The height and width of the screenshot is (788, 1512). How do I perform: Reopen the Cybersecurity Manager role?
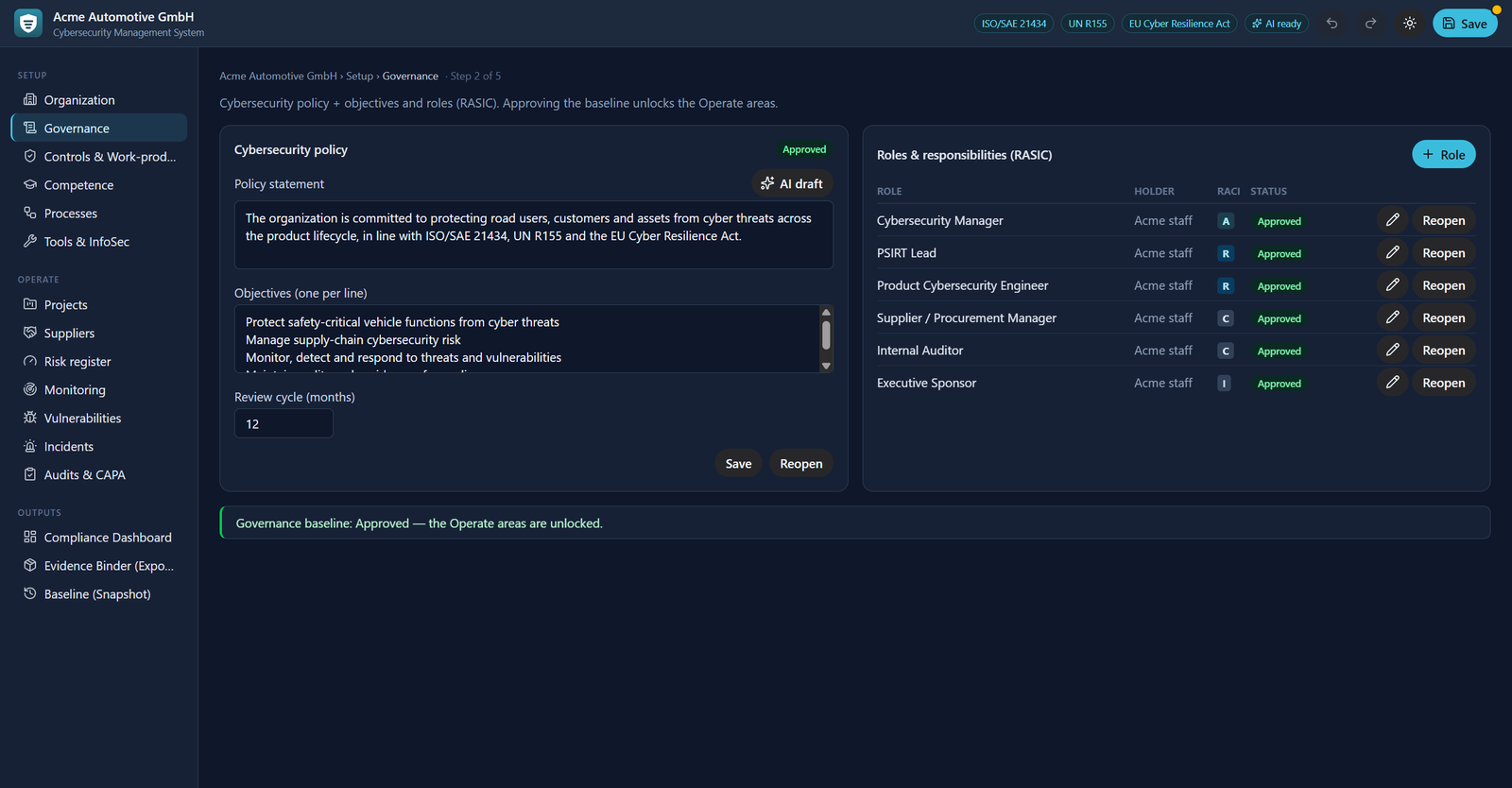(x=1444, y=220)
